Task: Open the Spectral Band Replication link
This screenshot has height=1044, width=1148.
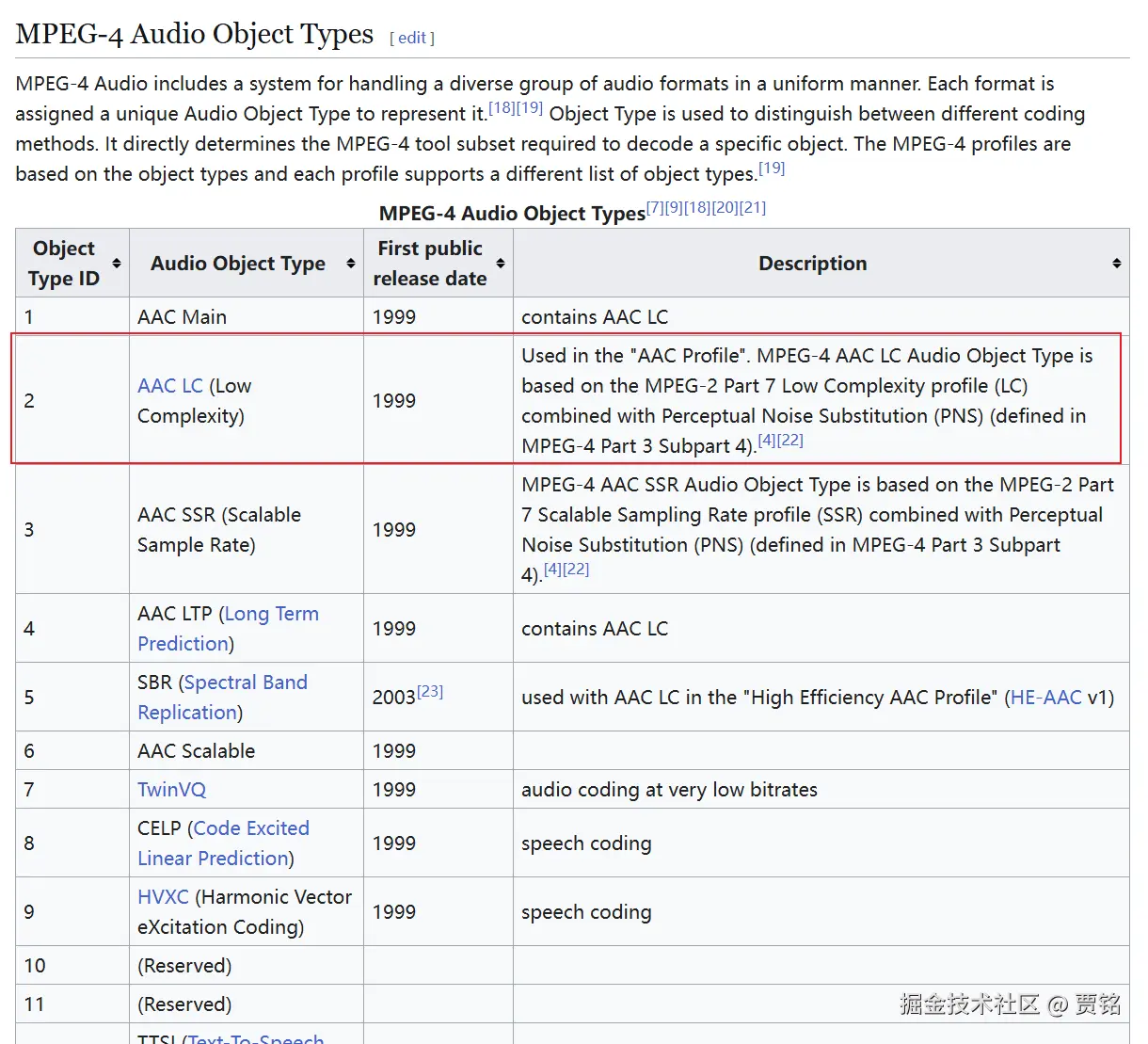Action: tap(222, 698)
